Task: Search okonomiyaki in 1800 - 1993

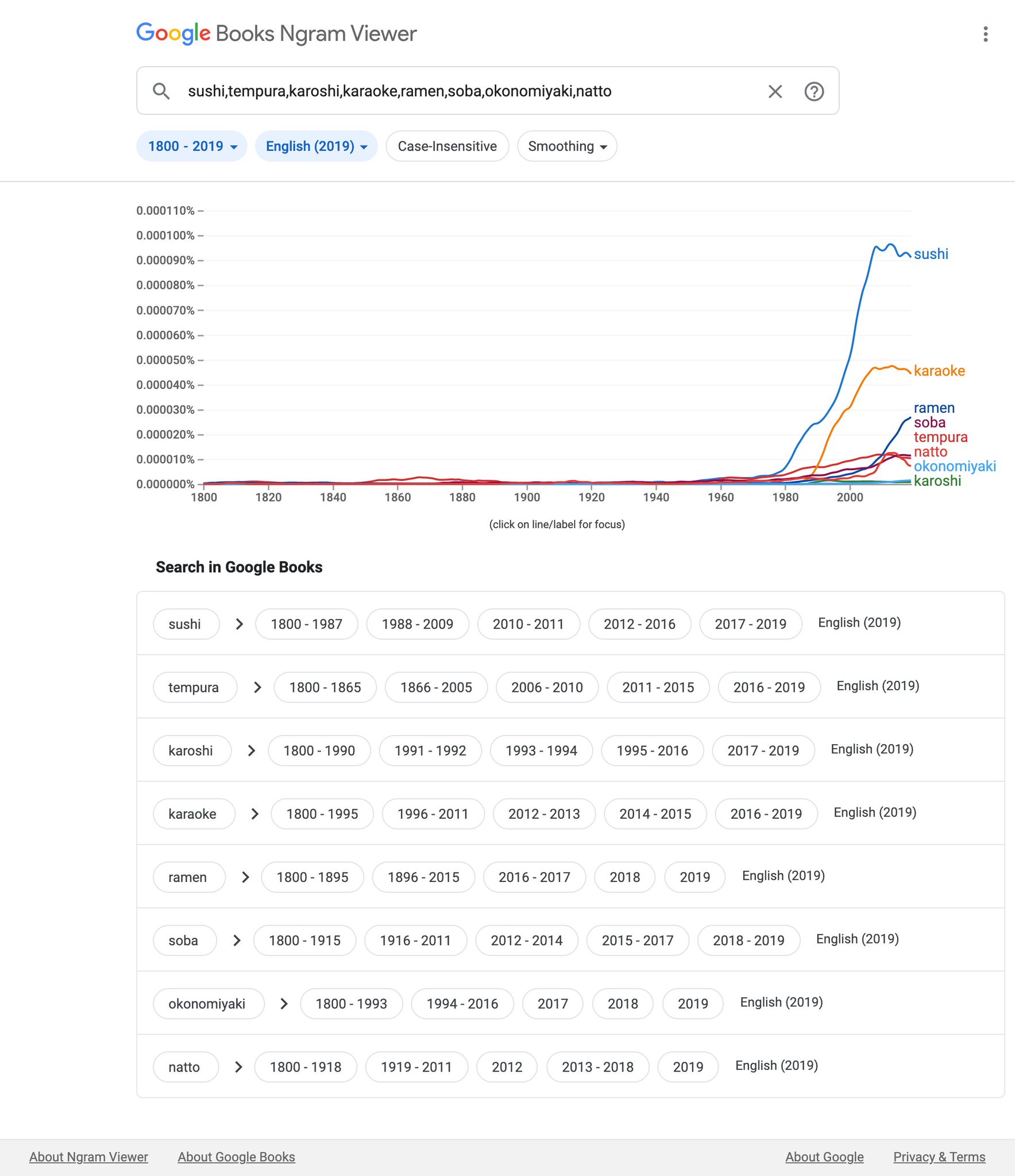Action: pyautogui.click(x=351, y=1004)
